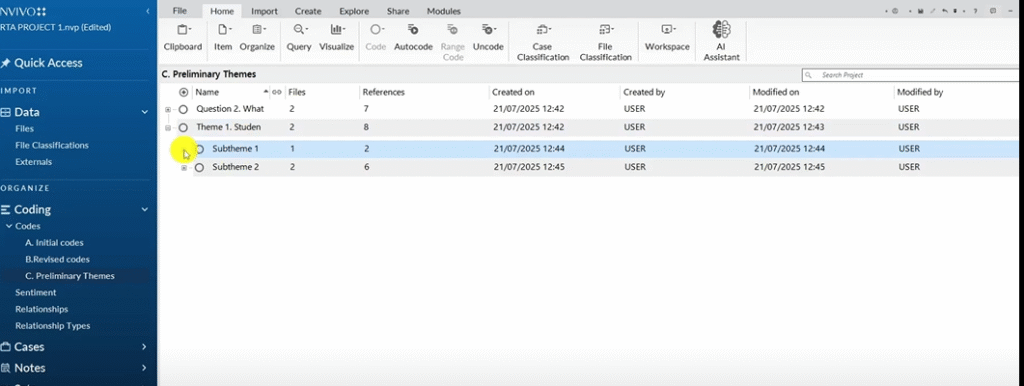Open the feedback chat bubble icon
This screenshot has height=386, width=1024.
tap(993, 11)
